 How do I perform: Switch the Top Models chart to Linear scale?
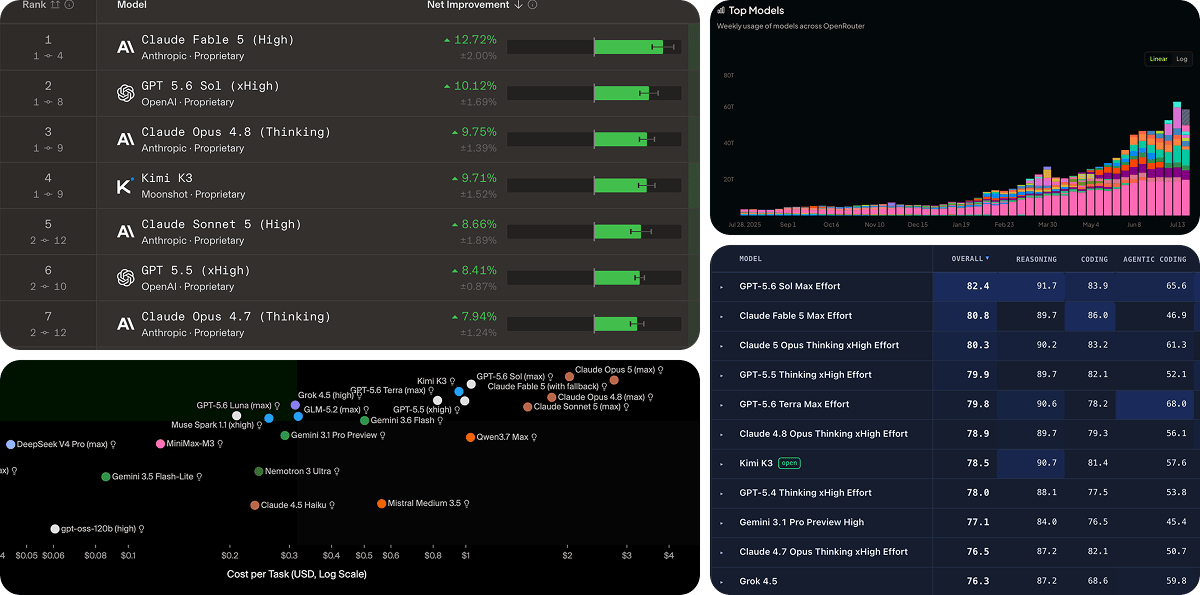[x=1158, y=59]
